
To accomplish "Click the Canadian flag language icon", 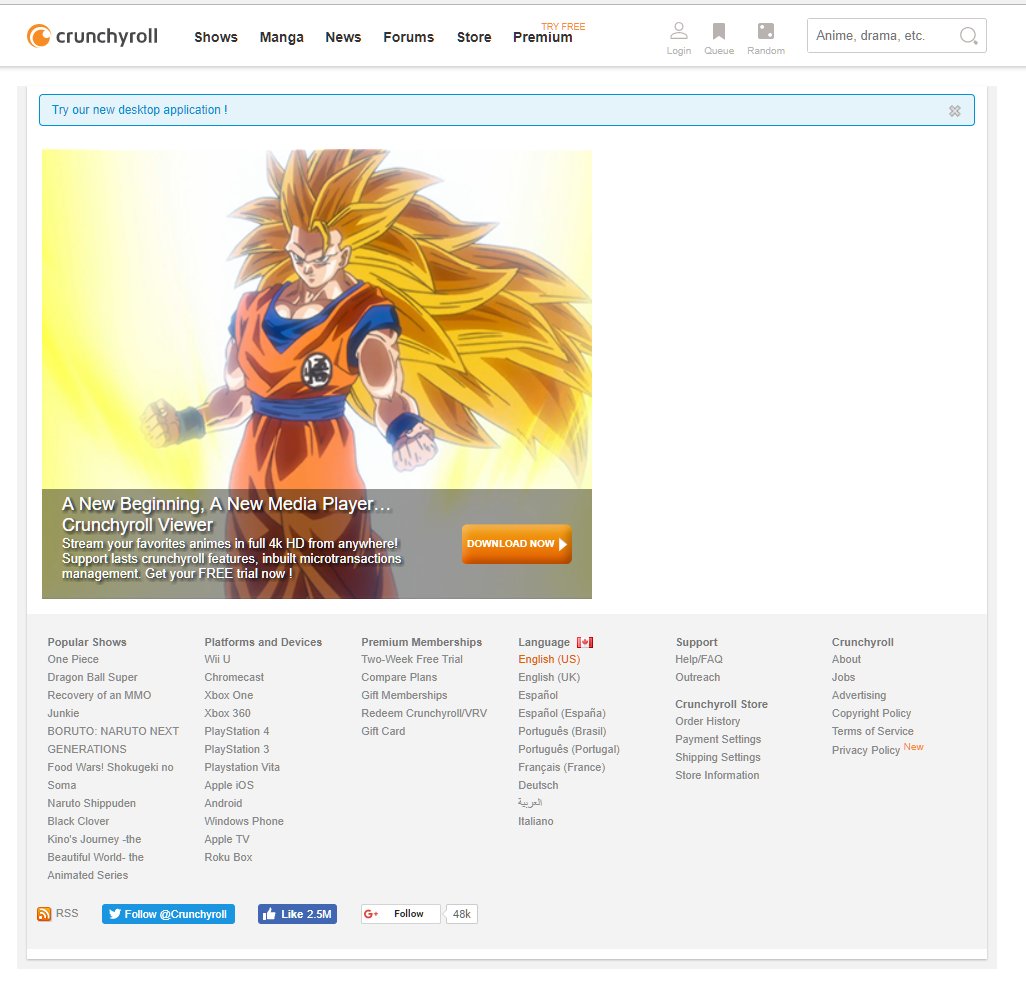I will click(585, 643).
